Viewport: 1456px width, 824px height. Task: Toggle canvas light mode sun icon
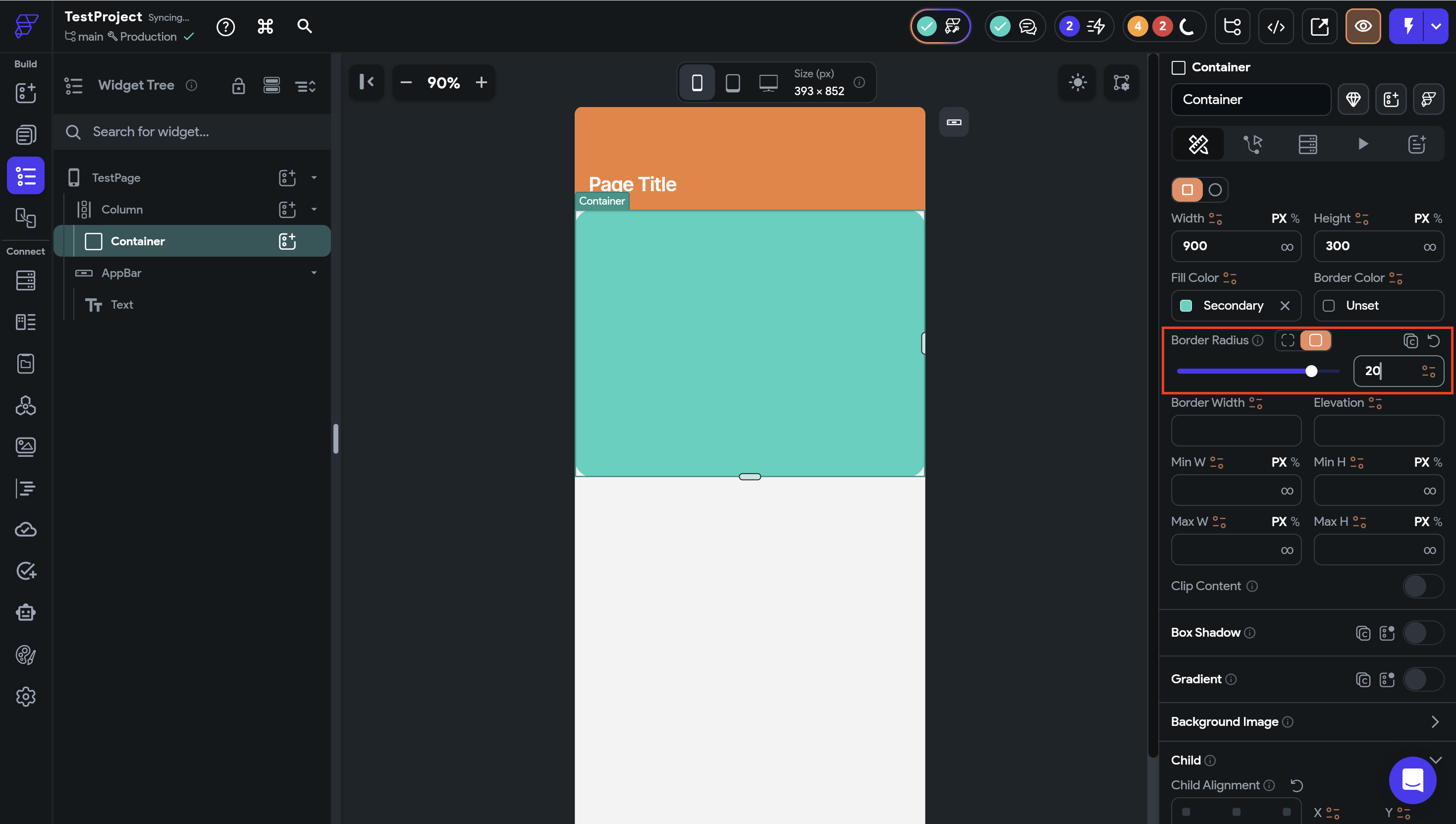coord(1078,83)
